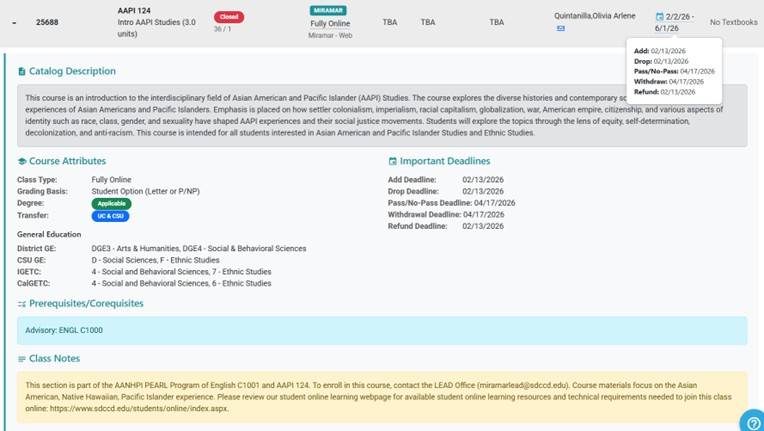Click the 2/2/26 - 6/1/26 date range
Image resolution: width=764 pixels, height=431 pixels.
pyautogui.click(x=677, y=22)
